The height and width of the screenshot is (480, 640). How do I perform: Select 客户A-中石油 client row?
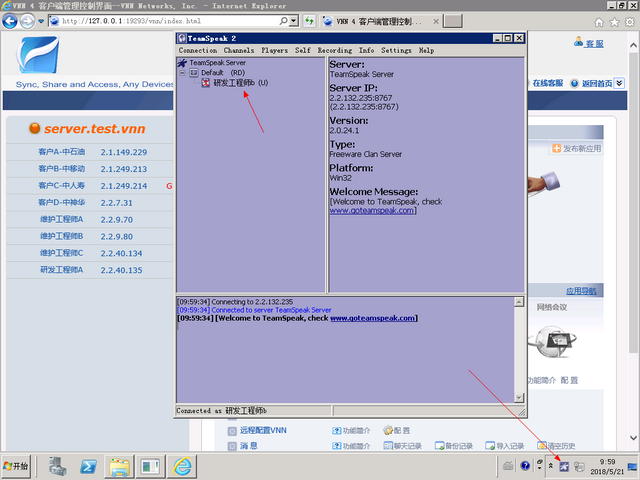click(90, 152)
